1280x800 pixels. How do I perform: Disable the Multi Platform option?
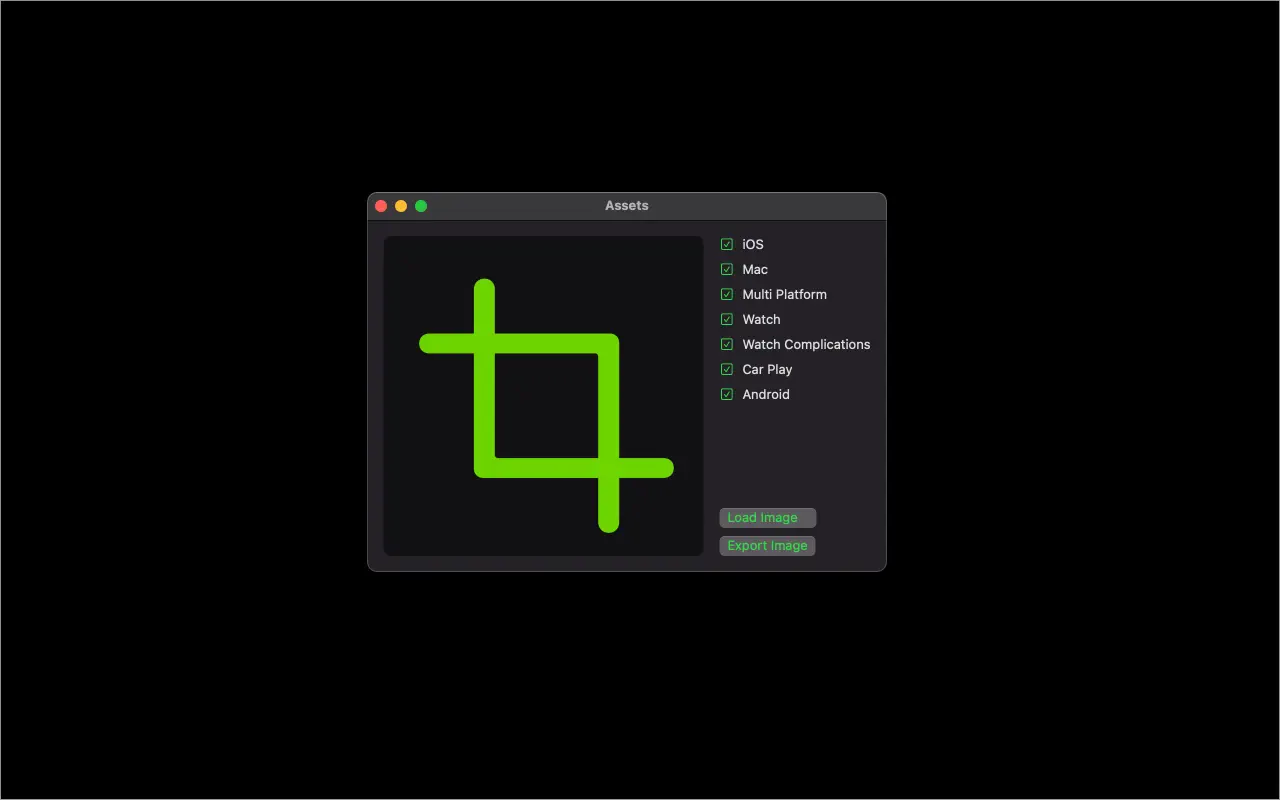726,294
